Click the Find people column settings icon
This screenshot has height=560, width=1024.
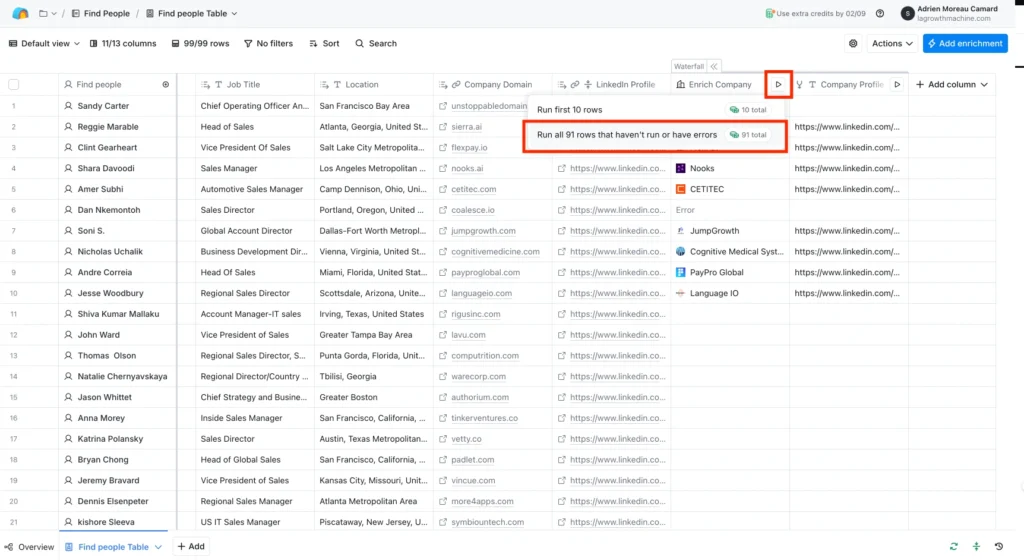166,85
